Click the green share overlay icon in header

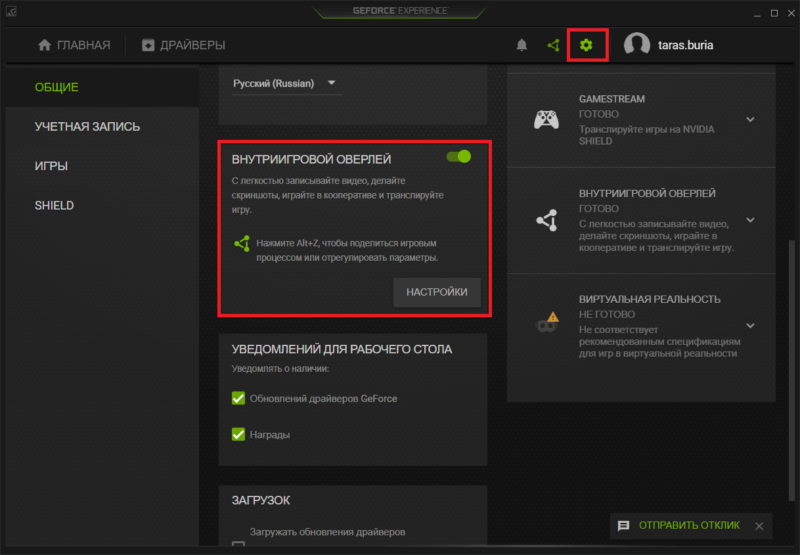(554, 45)
